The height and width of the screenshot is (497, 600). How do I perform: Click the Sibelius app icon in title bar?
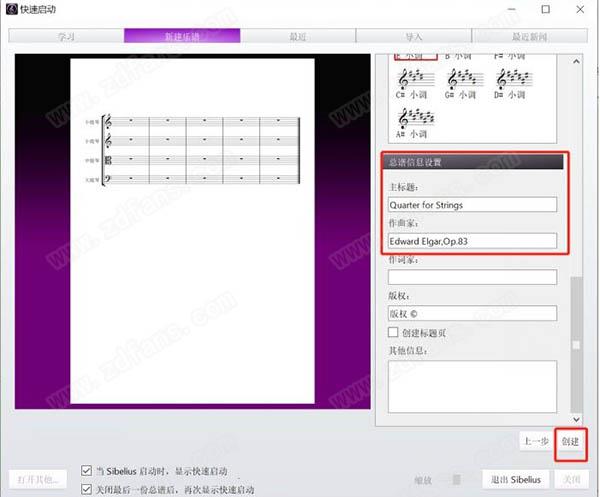(x=12, y=9)
